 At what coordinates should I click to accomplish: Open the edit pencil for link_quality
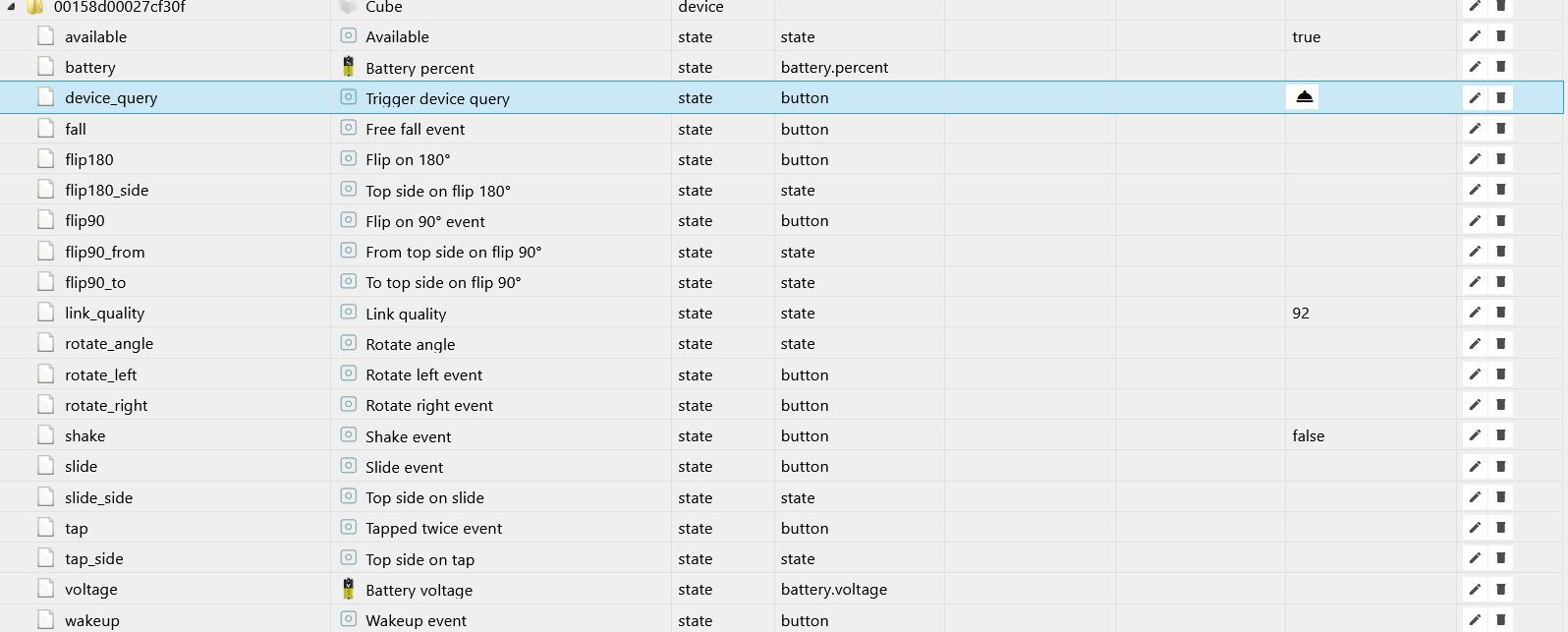pos(1474,313)
